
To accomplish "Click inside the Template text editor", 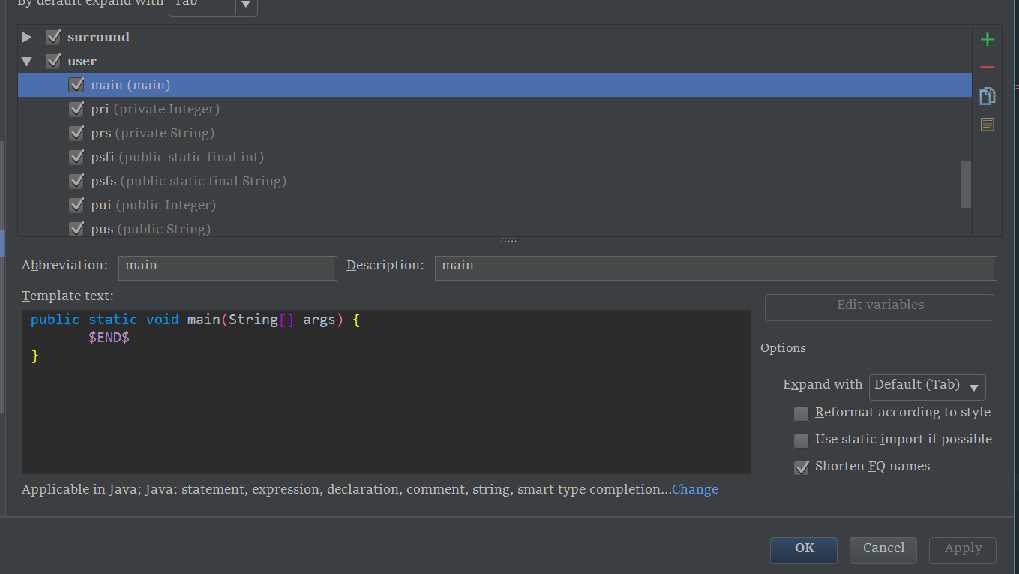I will pyautogui.click(x=386, y=391).
